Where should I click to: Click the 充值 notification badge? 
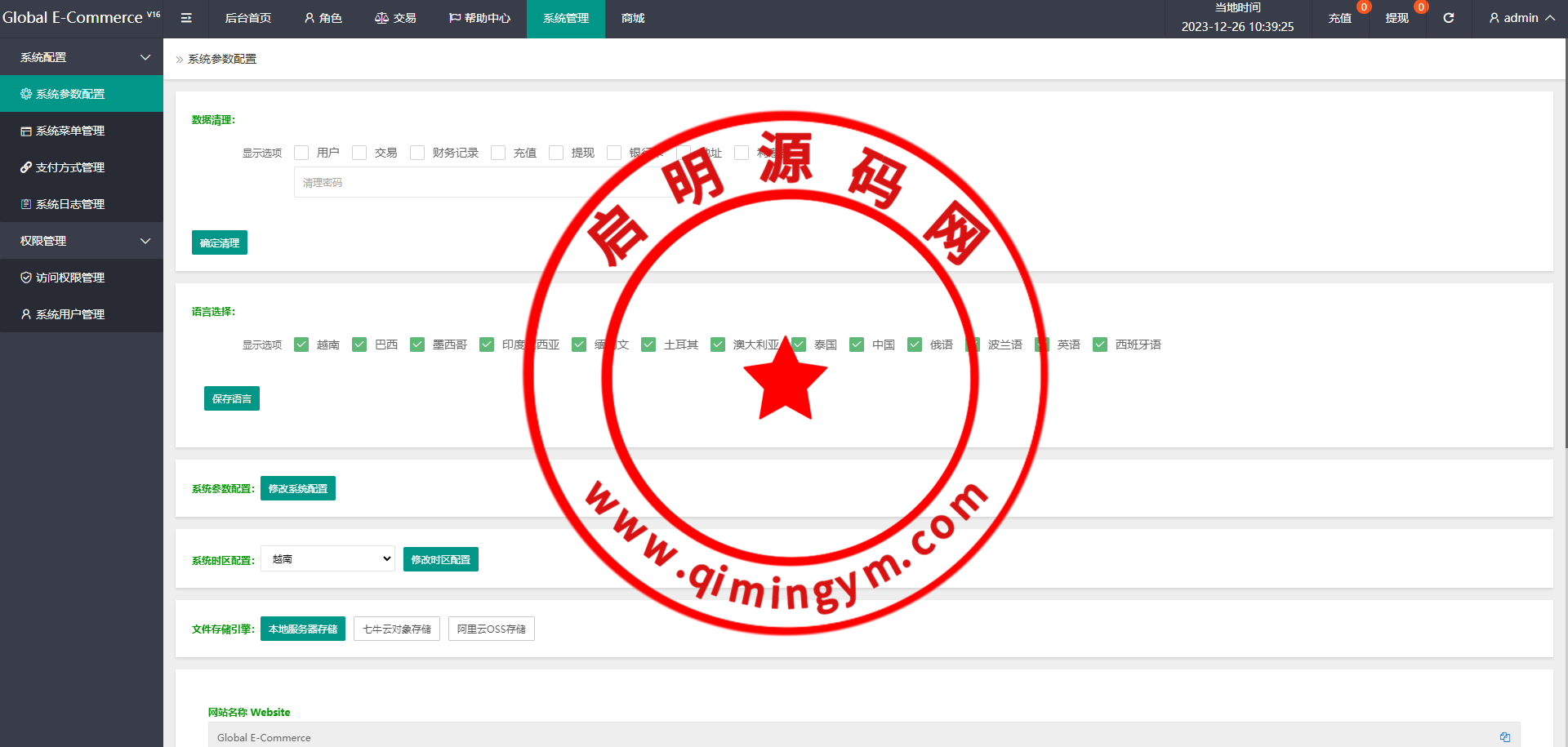click(x=1364, y=7)
